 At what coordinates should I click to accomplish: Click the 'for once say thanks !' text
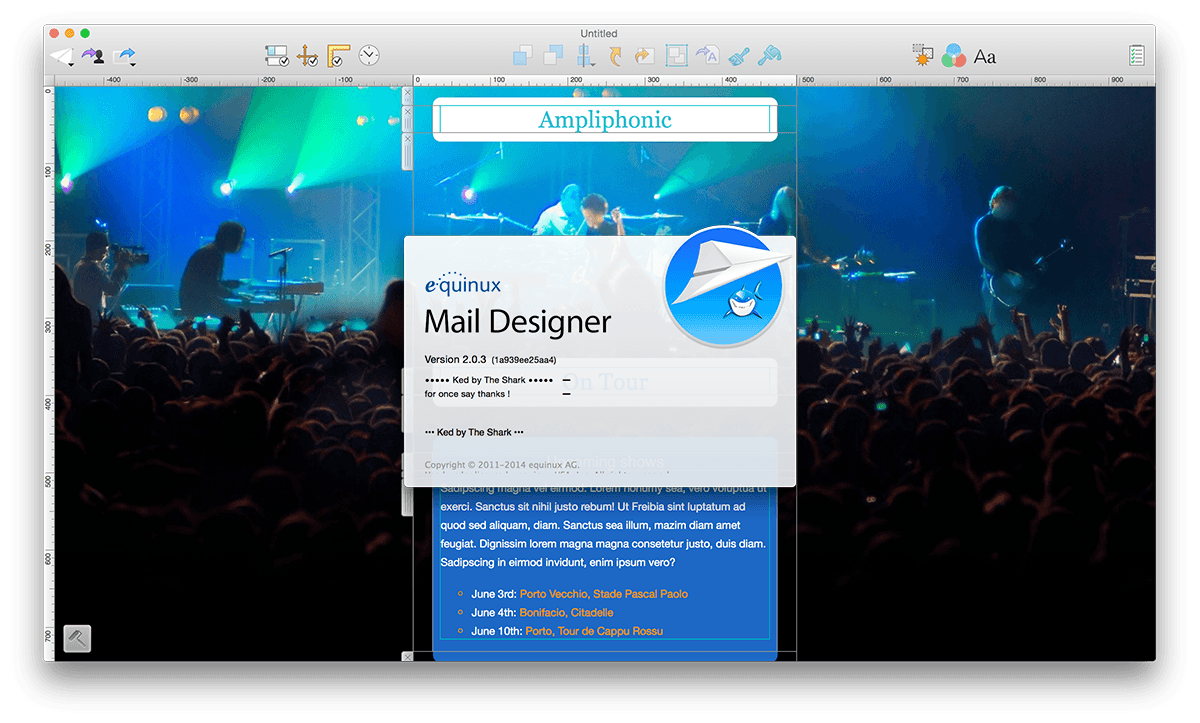click(467, 394)
